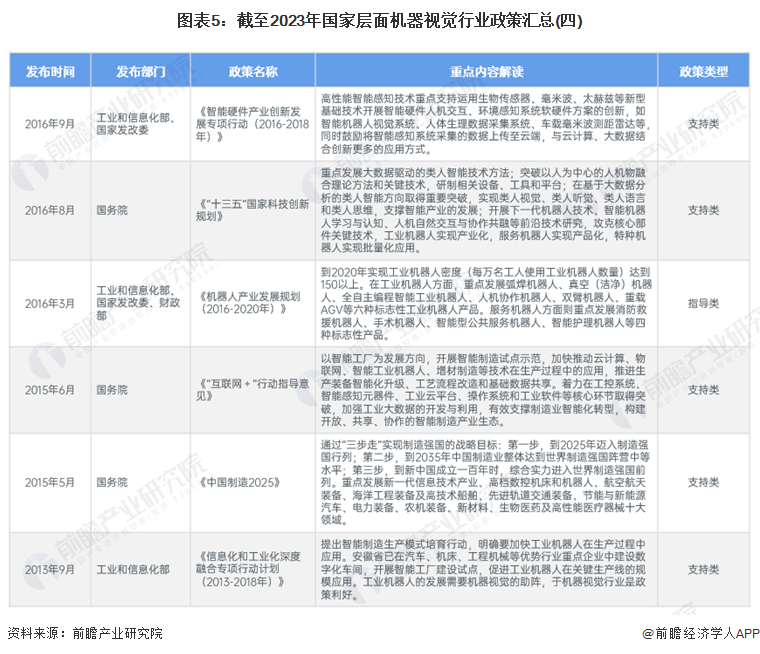Select department 工业和信息化部、国家发改委 in 2016年9月 row
Viewport: 760px width, 654px height.
coord(136,124)
